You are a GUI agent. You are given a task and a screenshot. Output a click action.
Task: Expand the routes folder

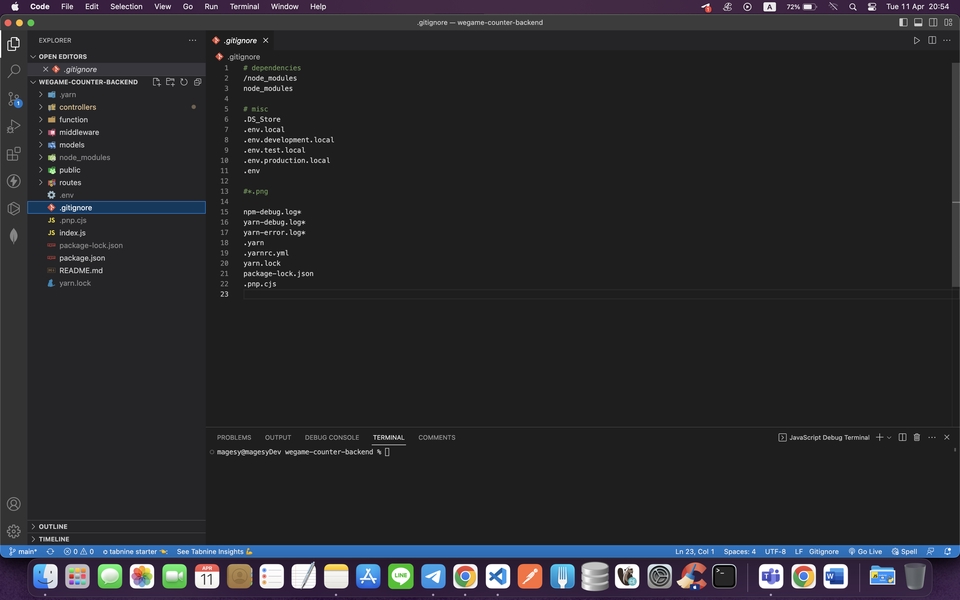point(116,182)
